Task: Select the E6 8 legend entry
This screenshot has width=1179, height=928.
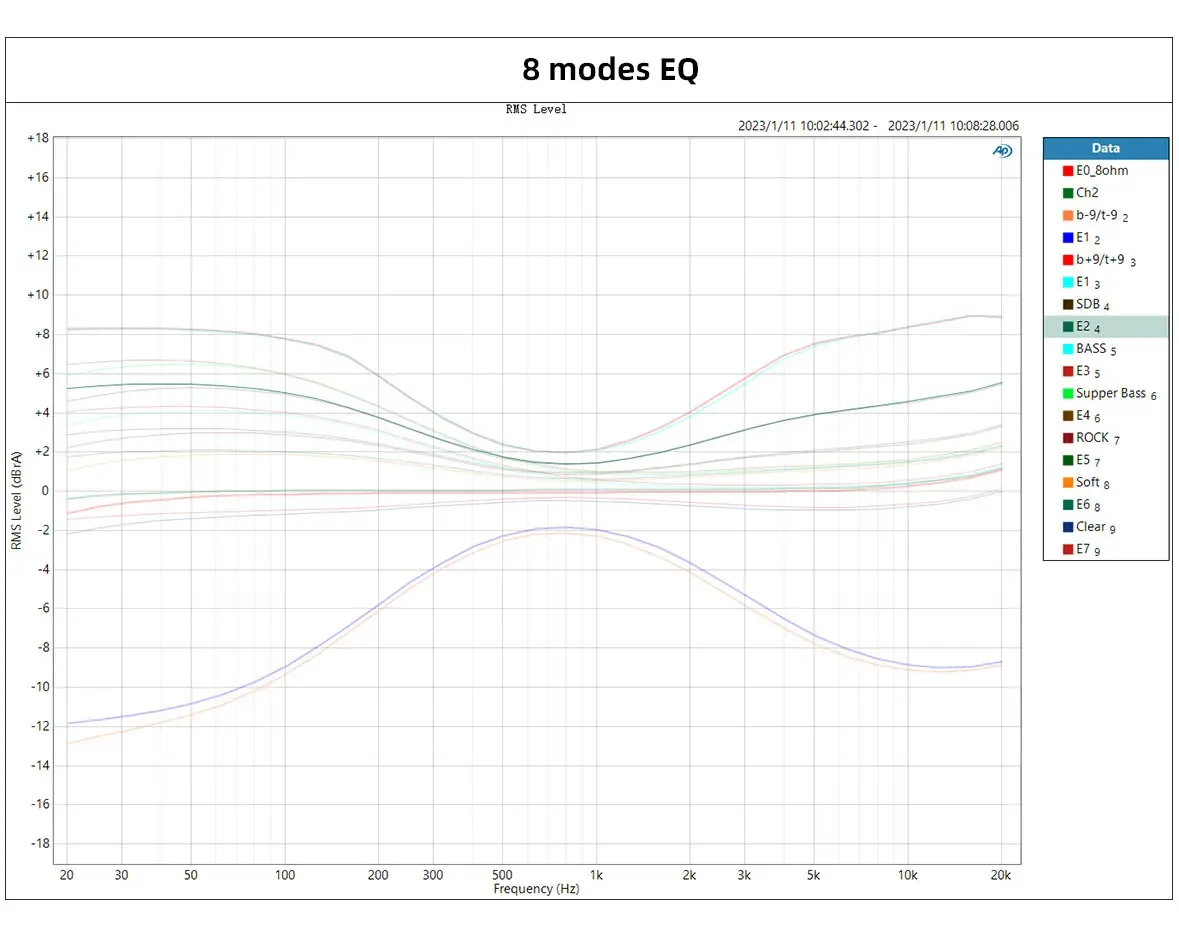Action: pos(1081,505)
